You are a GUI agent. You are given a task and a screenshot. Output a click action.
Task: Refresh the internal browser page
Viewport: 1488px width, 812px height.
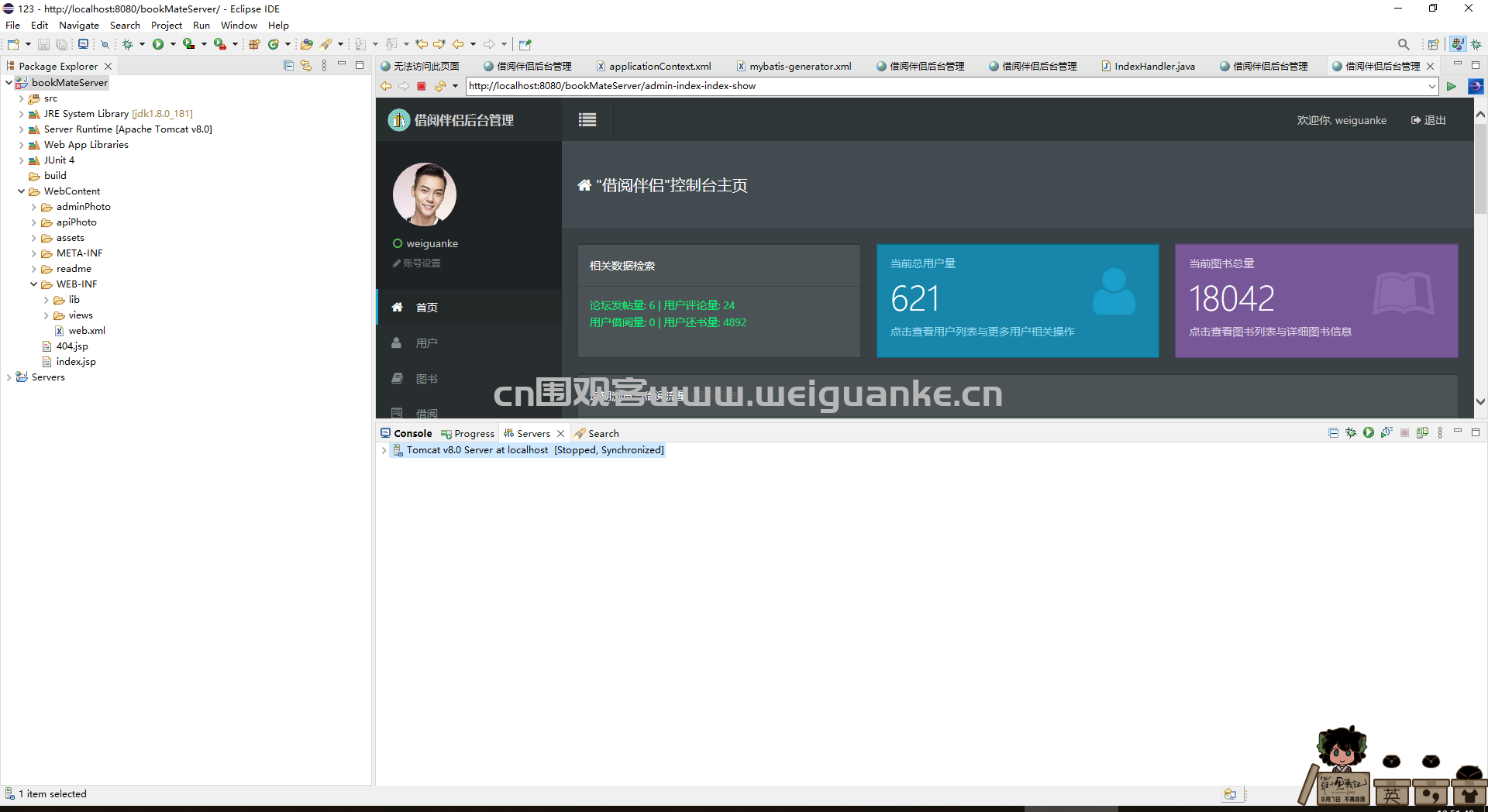440,86
